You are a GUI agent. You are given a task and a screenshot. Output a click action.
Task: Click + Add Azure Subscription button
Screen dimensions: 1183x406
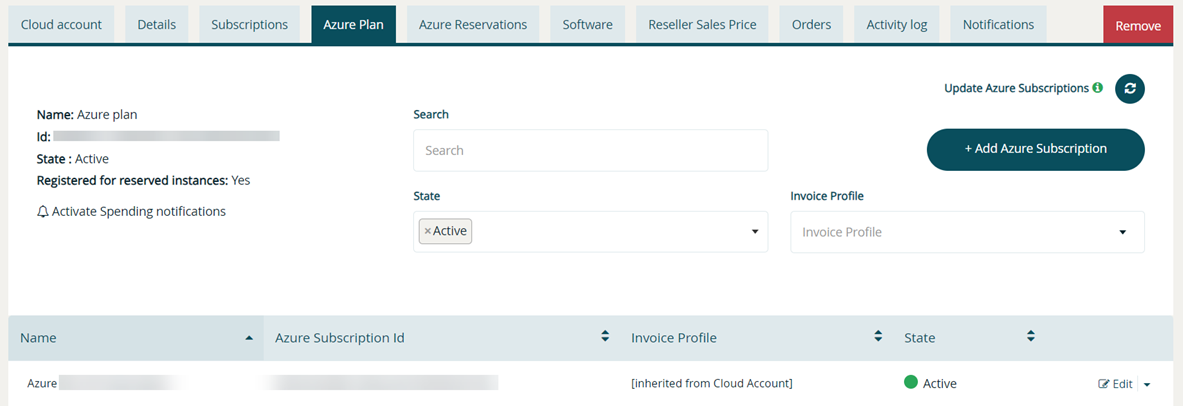coord(1036,149)
